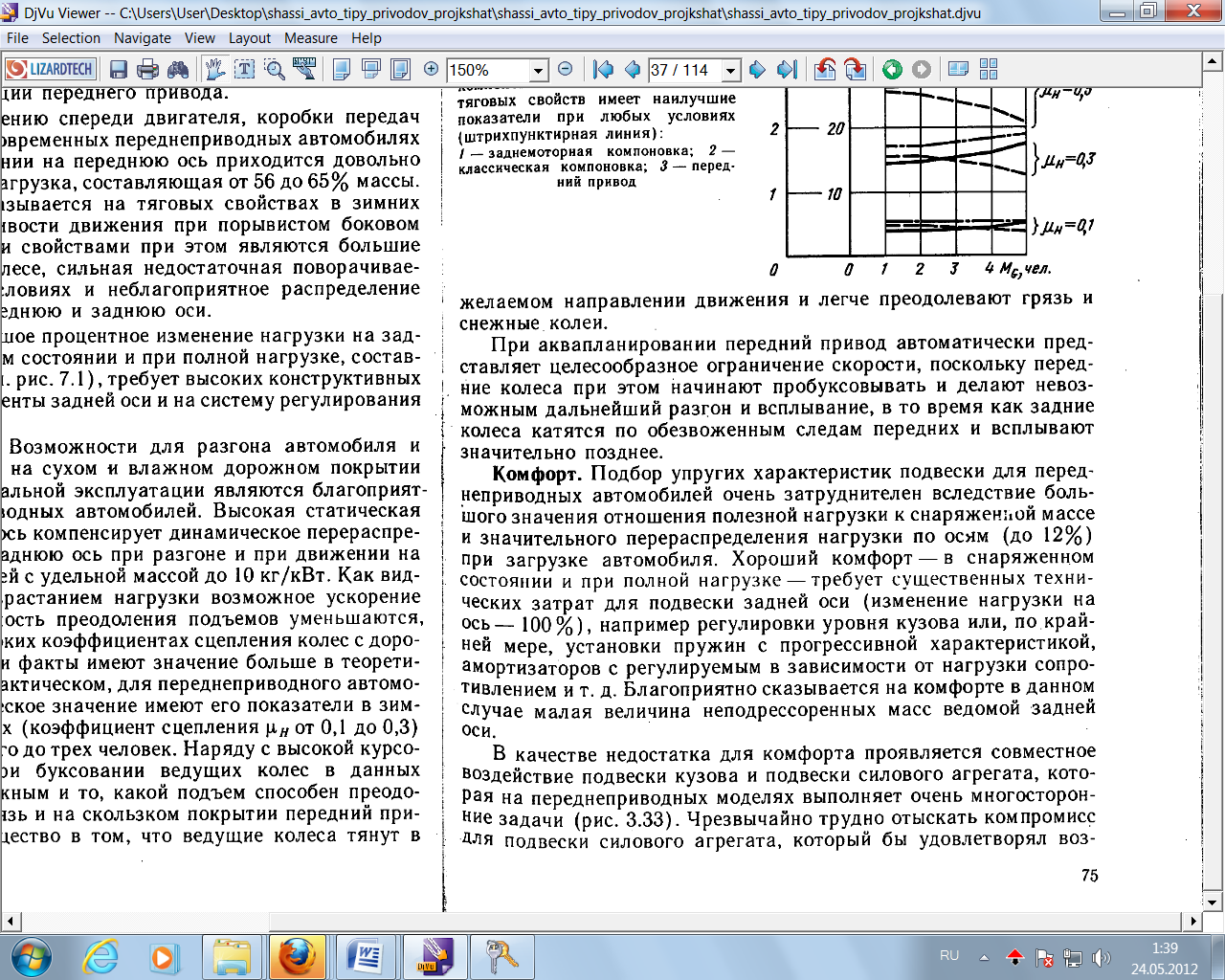Click the grayed forward navigation arrow
The height and width of the screenshot is (980, 1225).
(x=921, y=69)
